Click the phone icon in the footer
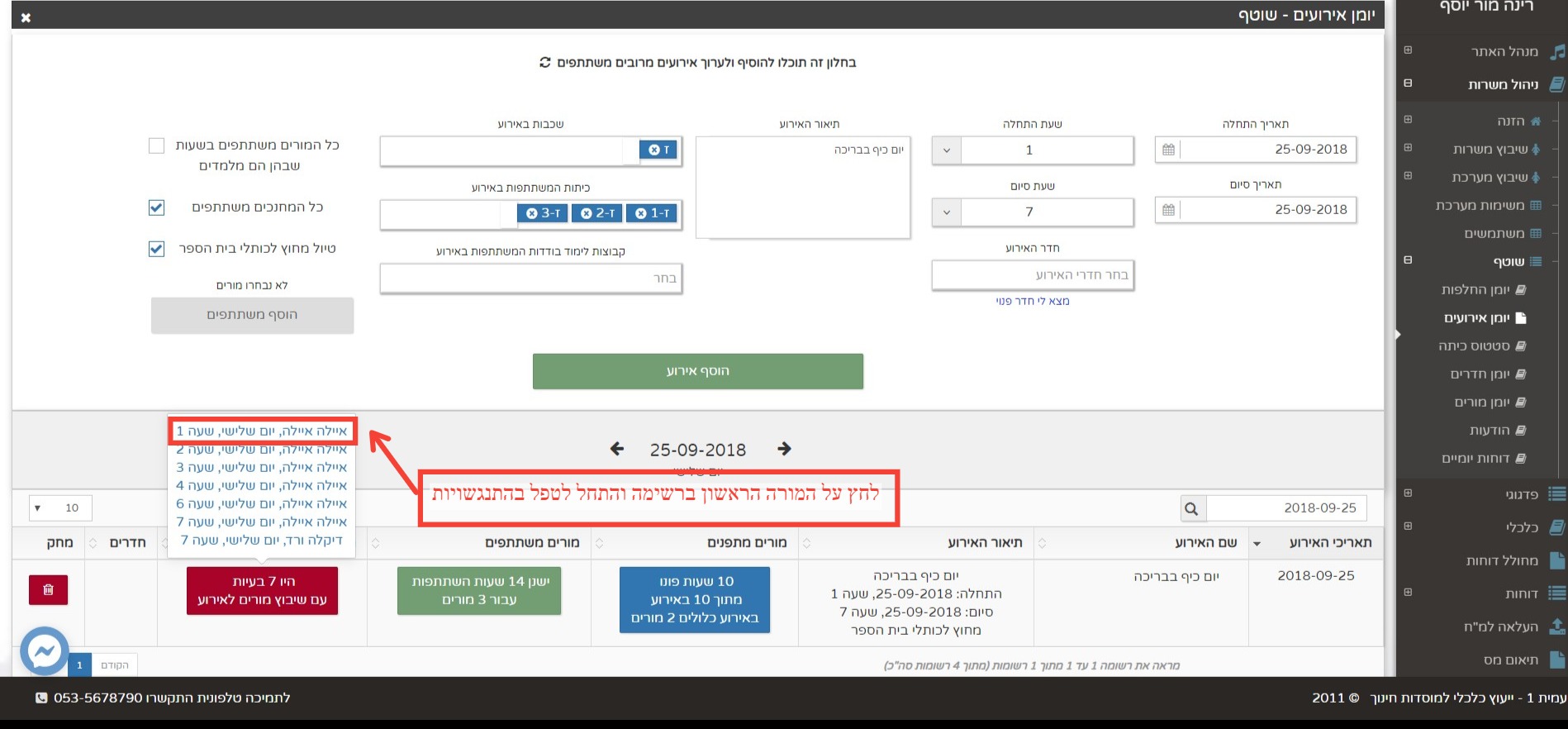Image resolution: width=1568 pixels, height=729 pixels. pos(41,698)
